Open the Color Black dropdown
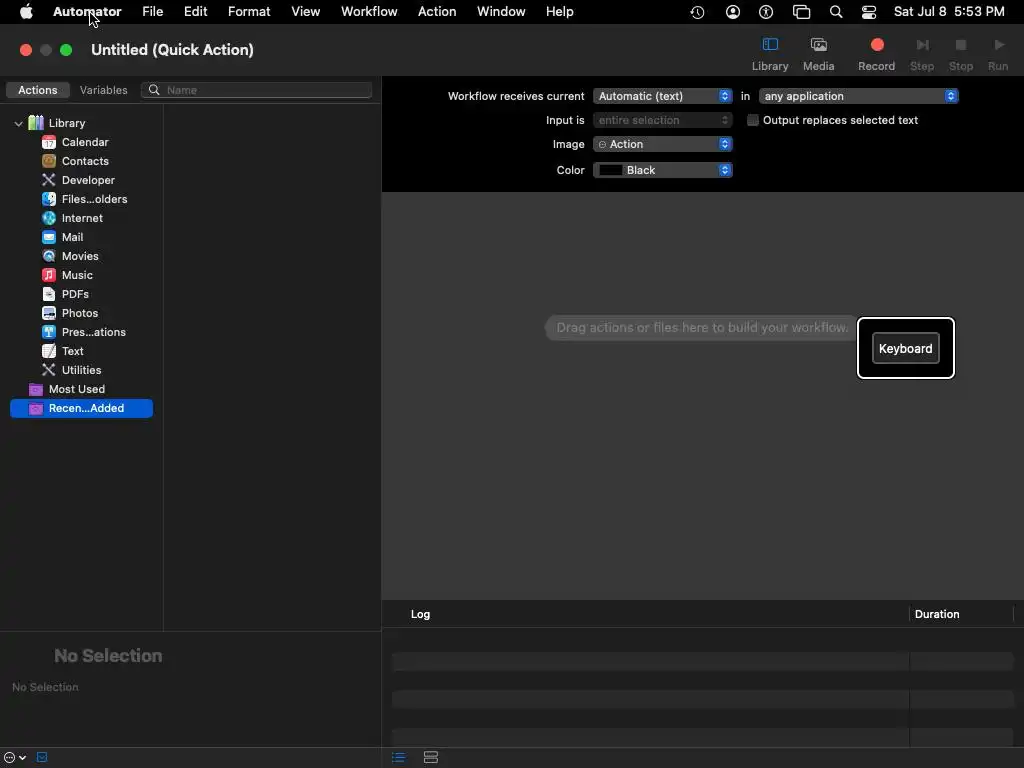 click(662, 170)
